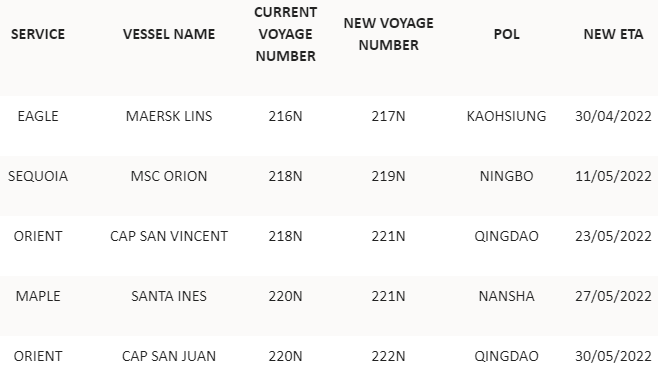658x371 pixels.
Task: Click the 222N new voyage cell
Action: [388, 356]
